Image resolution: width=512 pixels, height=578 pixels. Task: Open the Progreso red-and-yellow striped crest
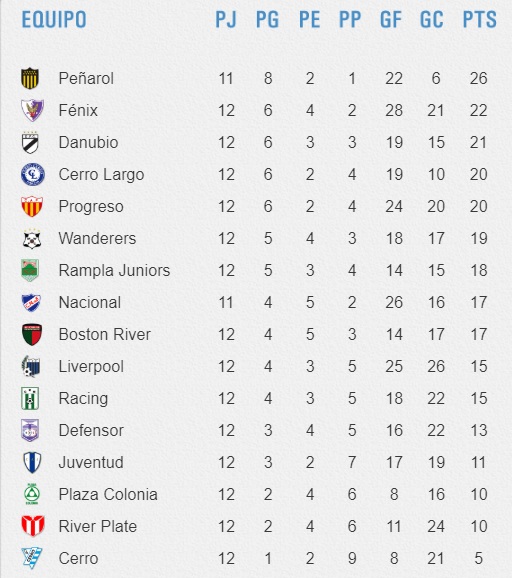point(32,206)
